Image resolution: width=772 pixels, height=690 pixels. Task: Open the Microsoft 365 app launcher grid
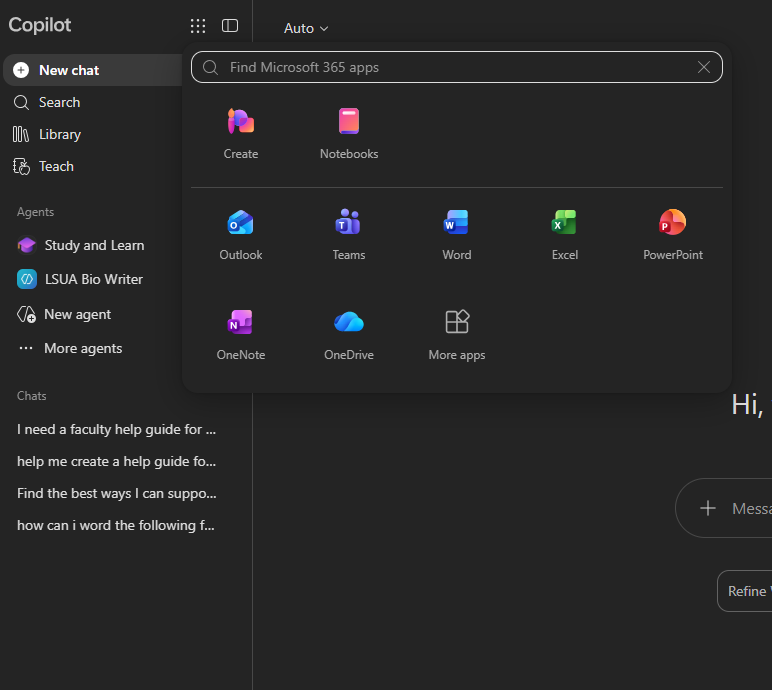(x=198, y=26)
